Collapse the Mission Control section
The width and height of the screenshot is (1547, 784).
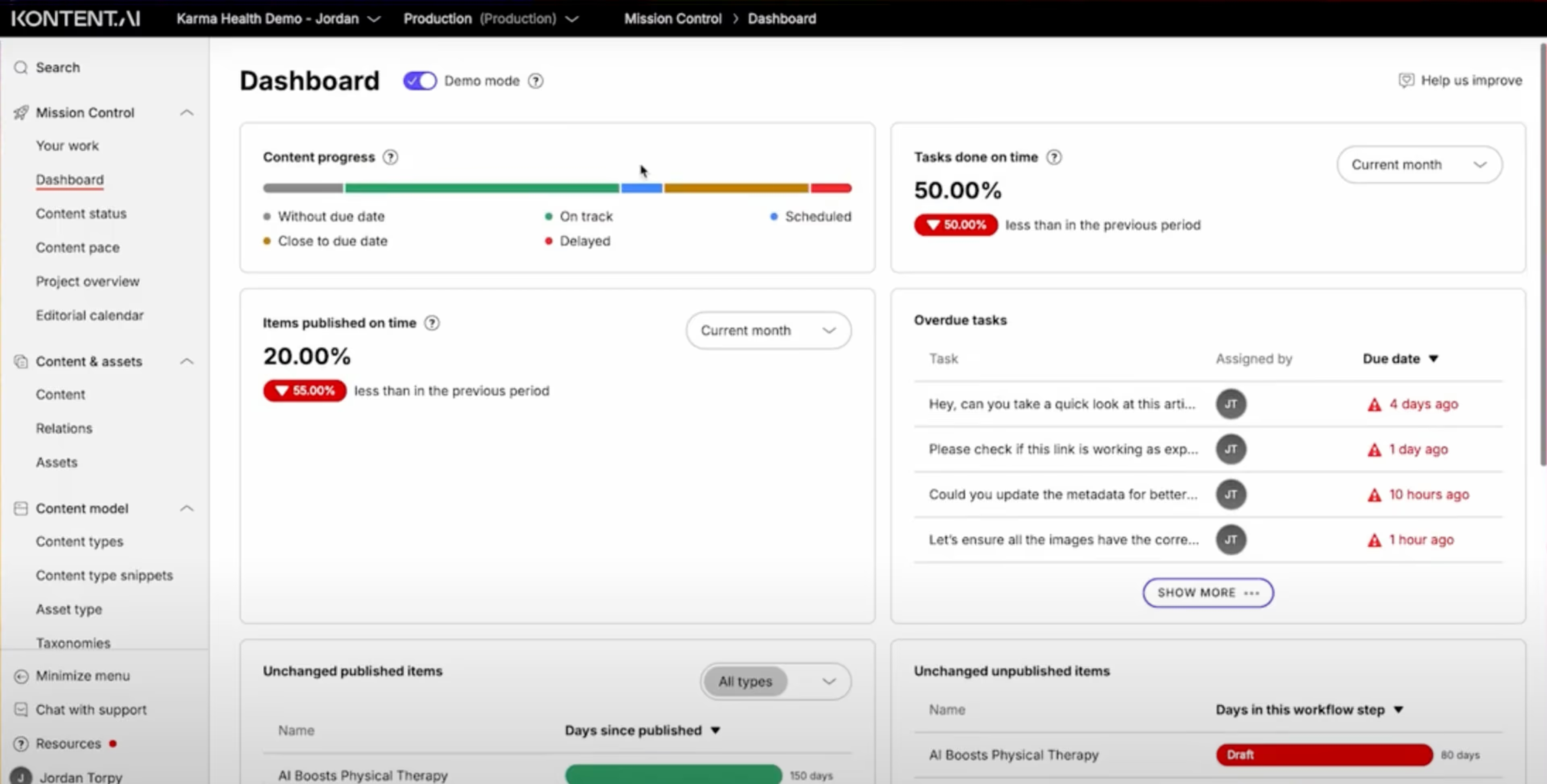tap(187, 112)
